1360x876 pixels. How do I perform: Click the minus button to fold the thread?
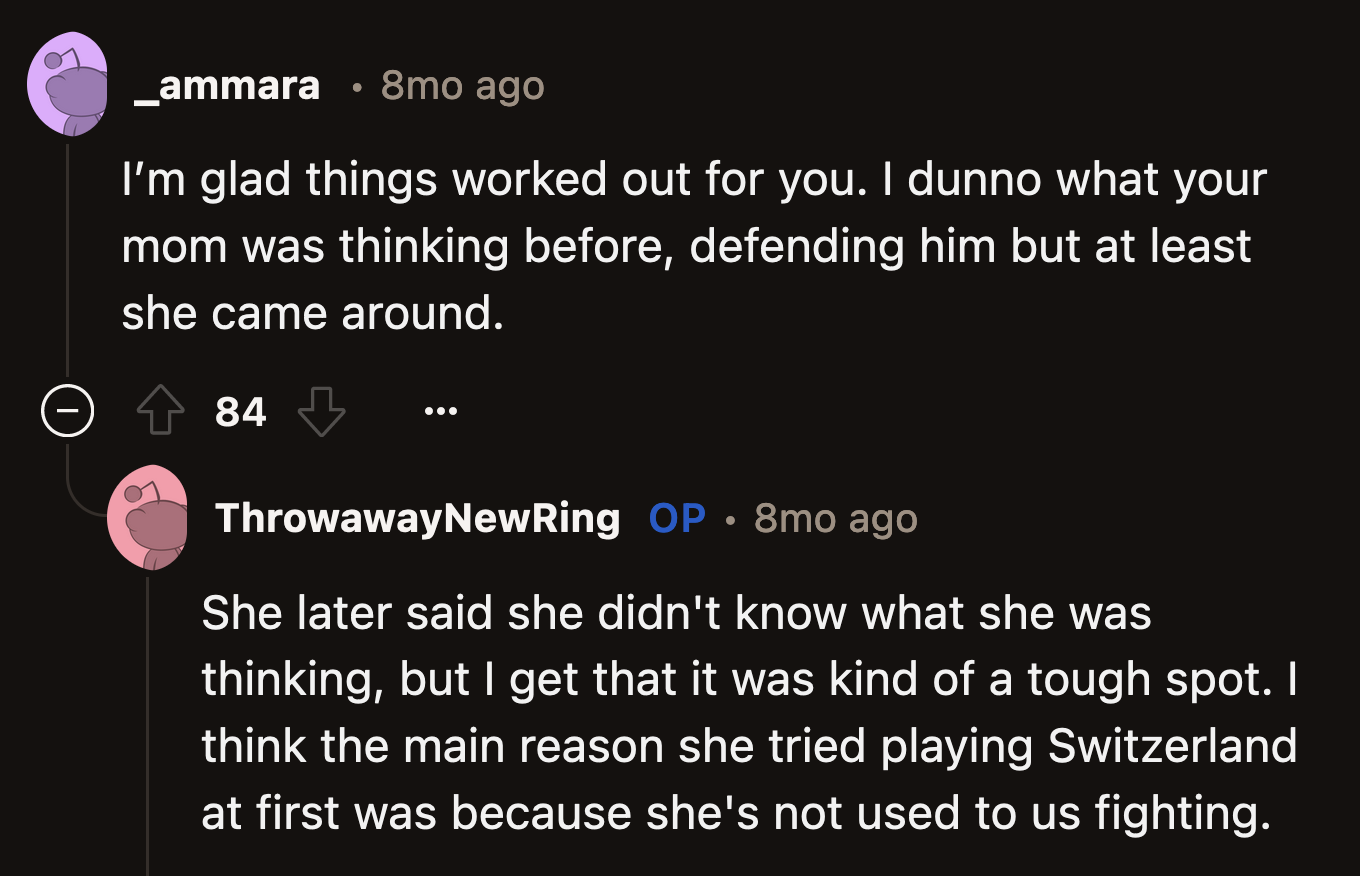point(67,410)
